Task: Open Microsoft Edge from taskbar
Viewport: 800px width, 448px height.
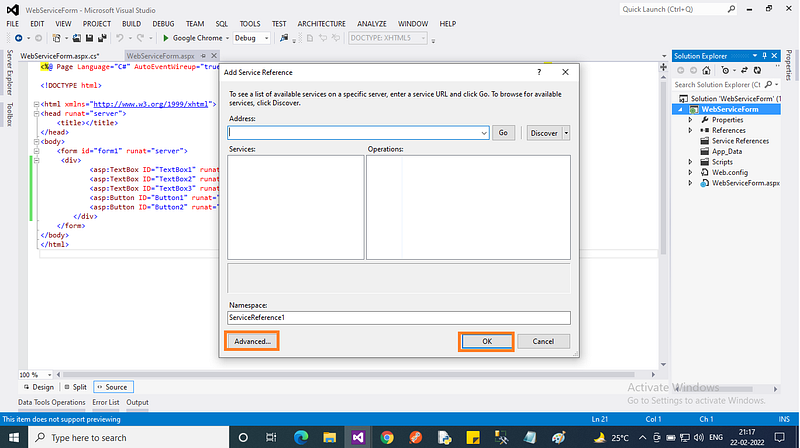Action: click(x=301, y=437)
